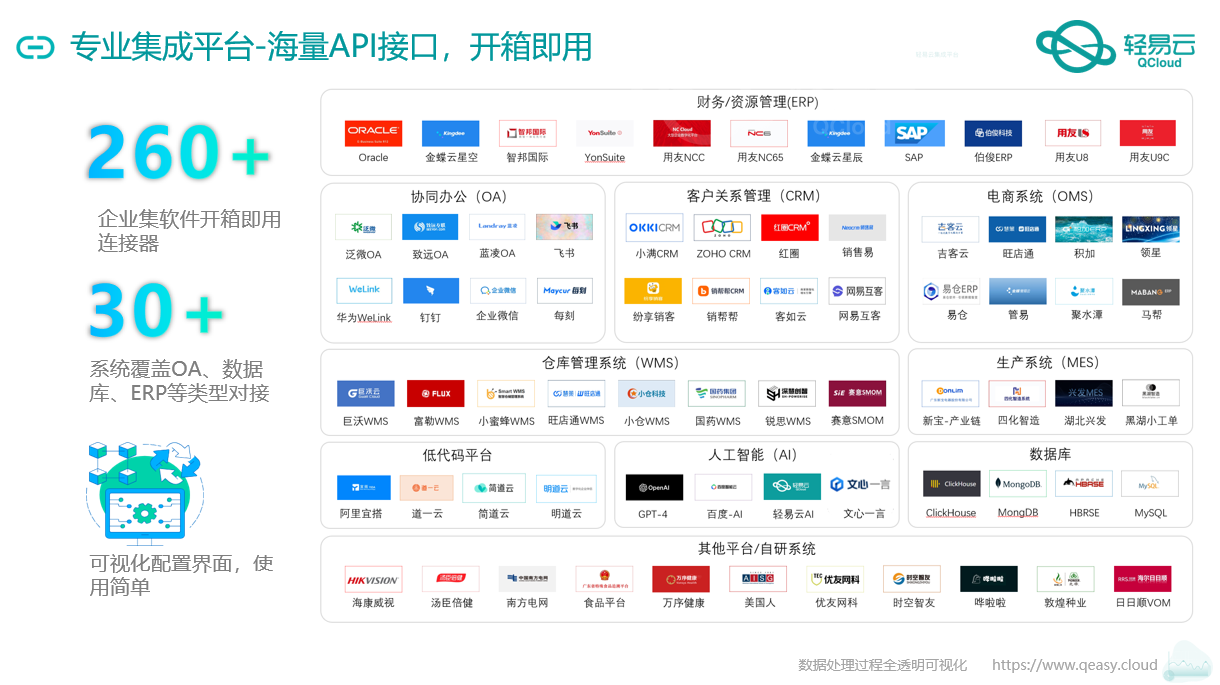Click the HBRSE database logo

point(1083,483)
